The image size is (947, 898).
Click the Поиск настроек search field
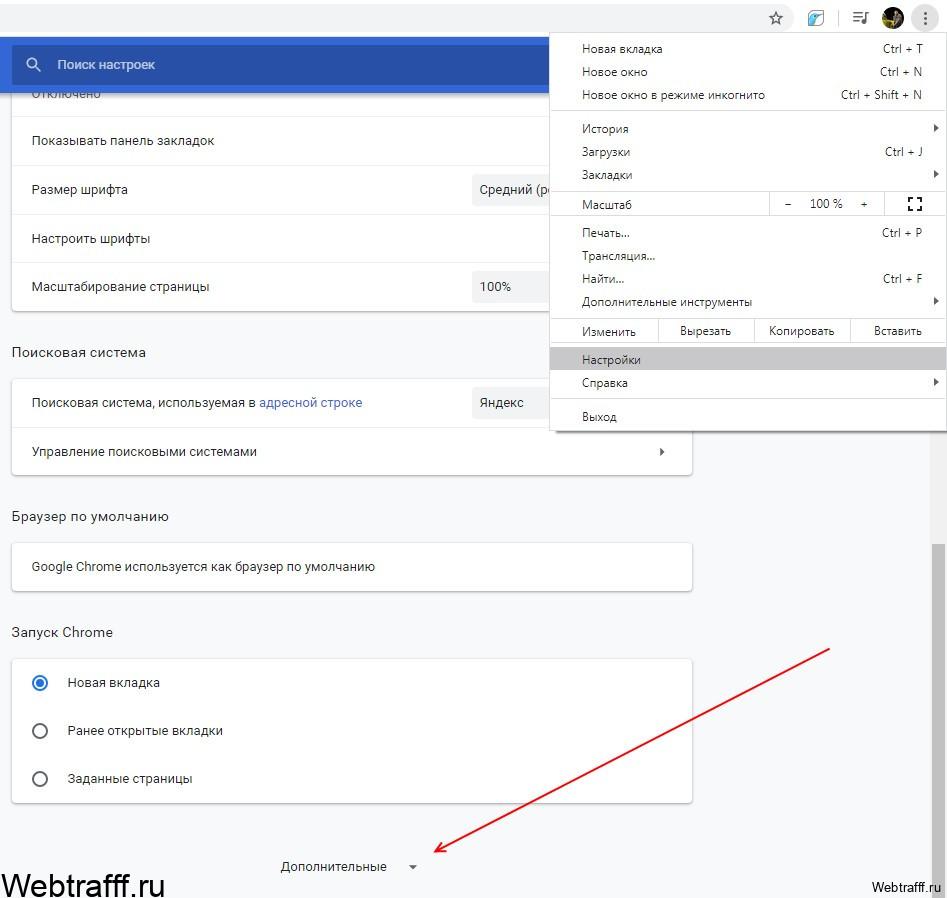[281, 65]
